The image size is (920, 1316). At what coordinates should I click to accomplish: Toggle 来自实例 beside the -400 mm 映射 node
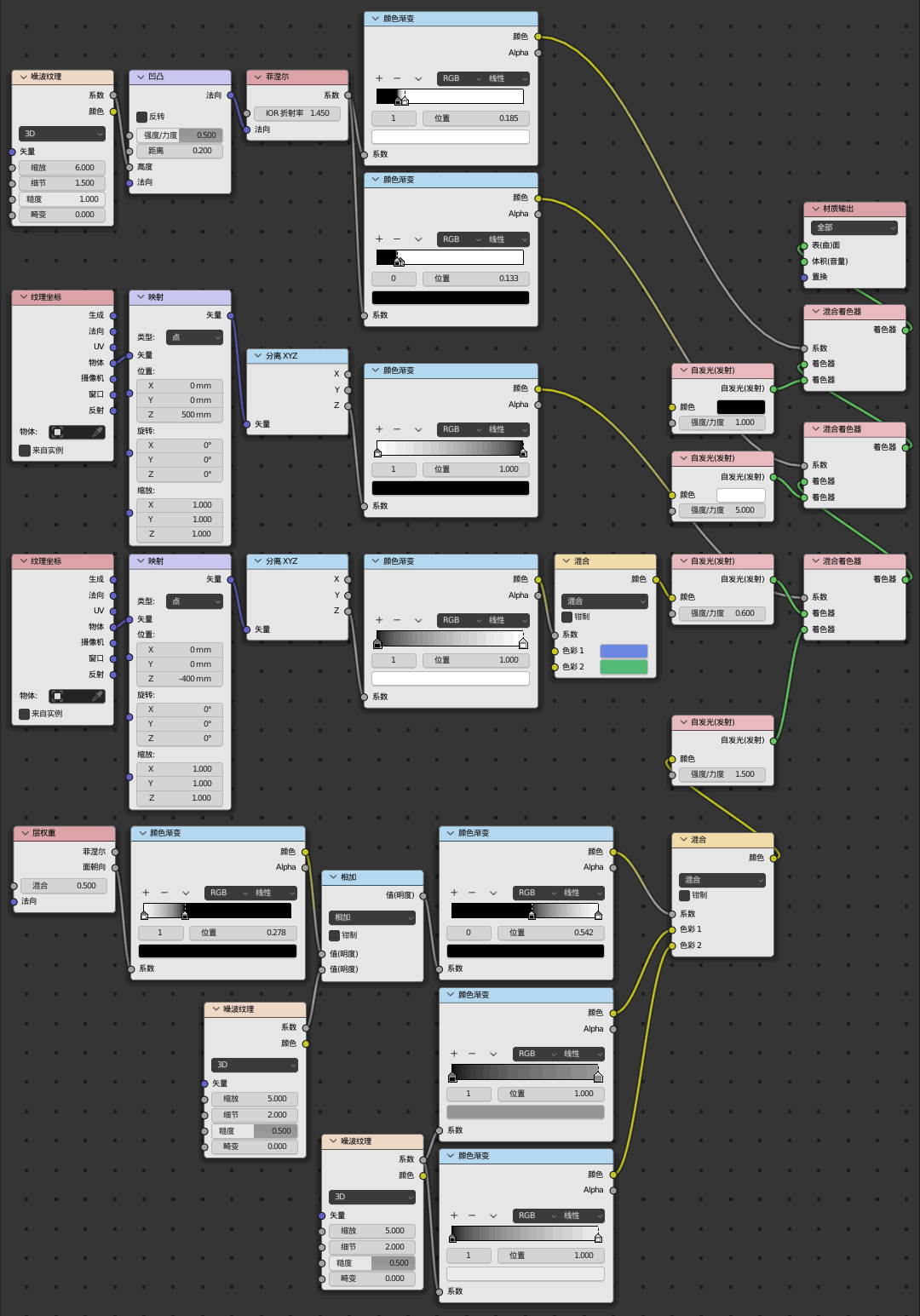point(25,714)
